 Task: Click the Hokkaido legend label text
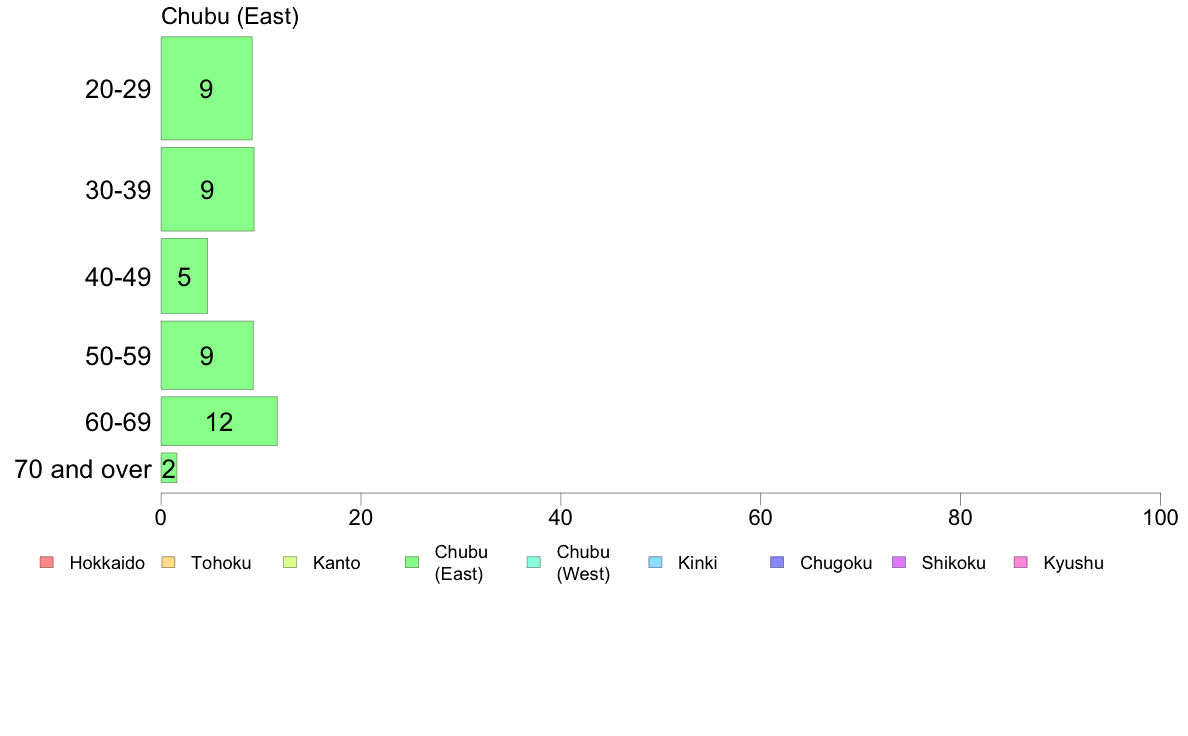[107, 563]
